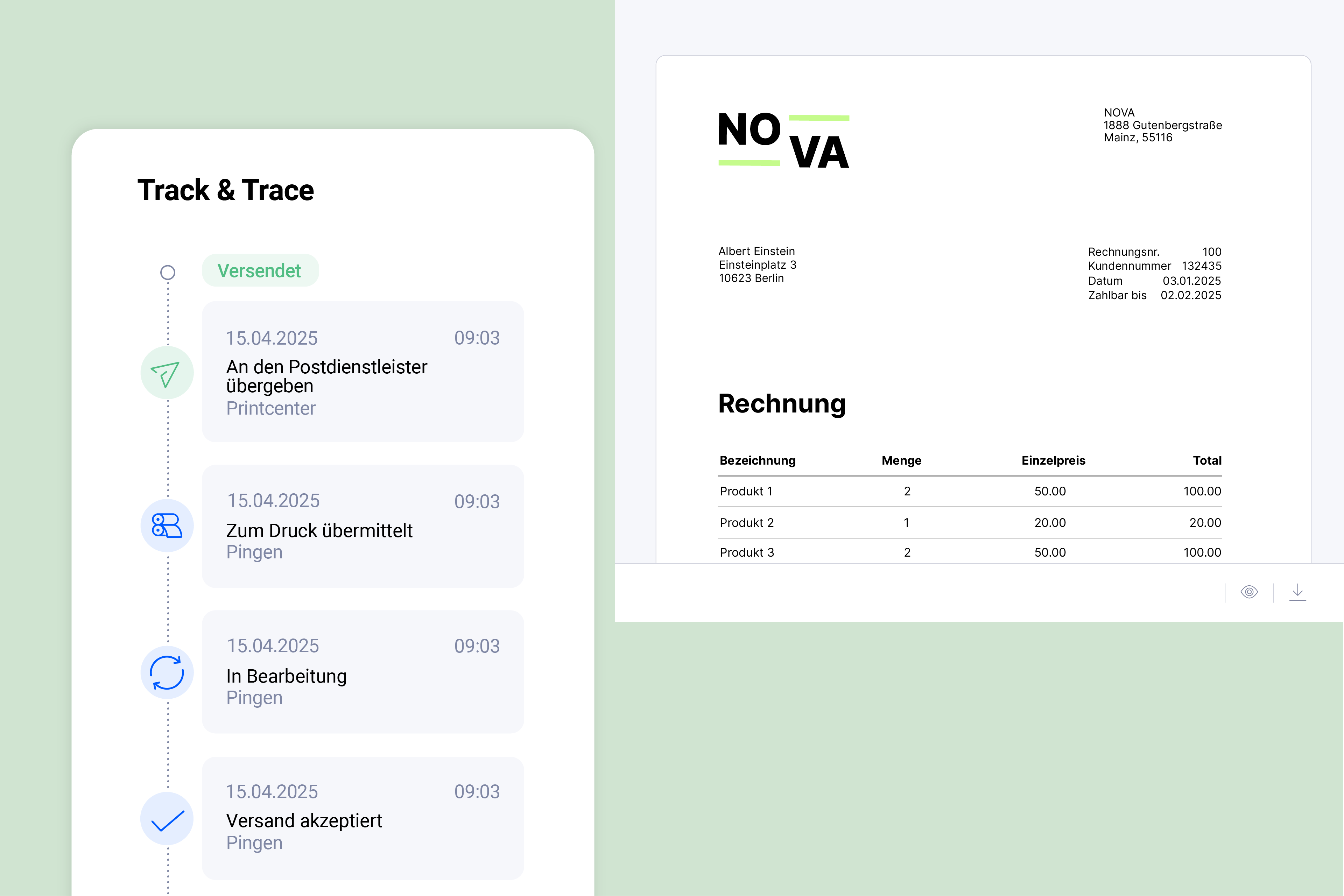Click the blue checkmark icon

(167, 819)
